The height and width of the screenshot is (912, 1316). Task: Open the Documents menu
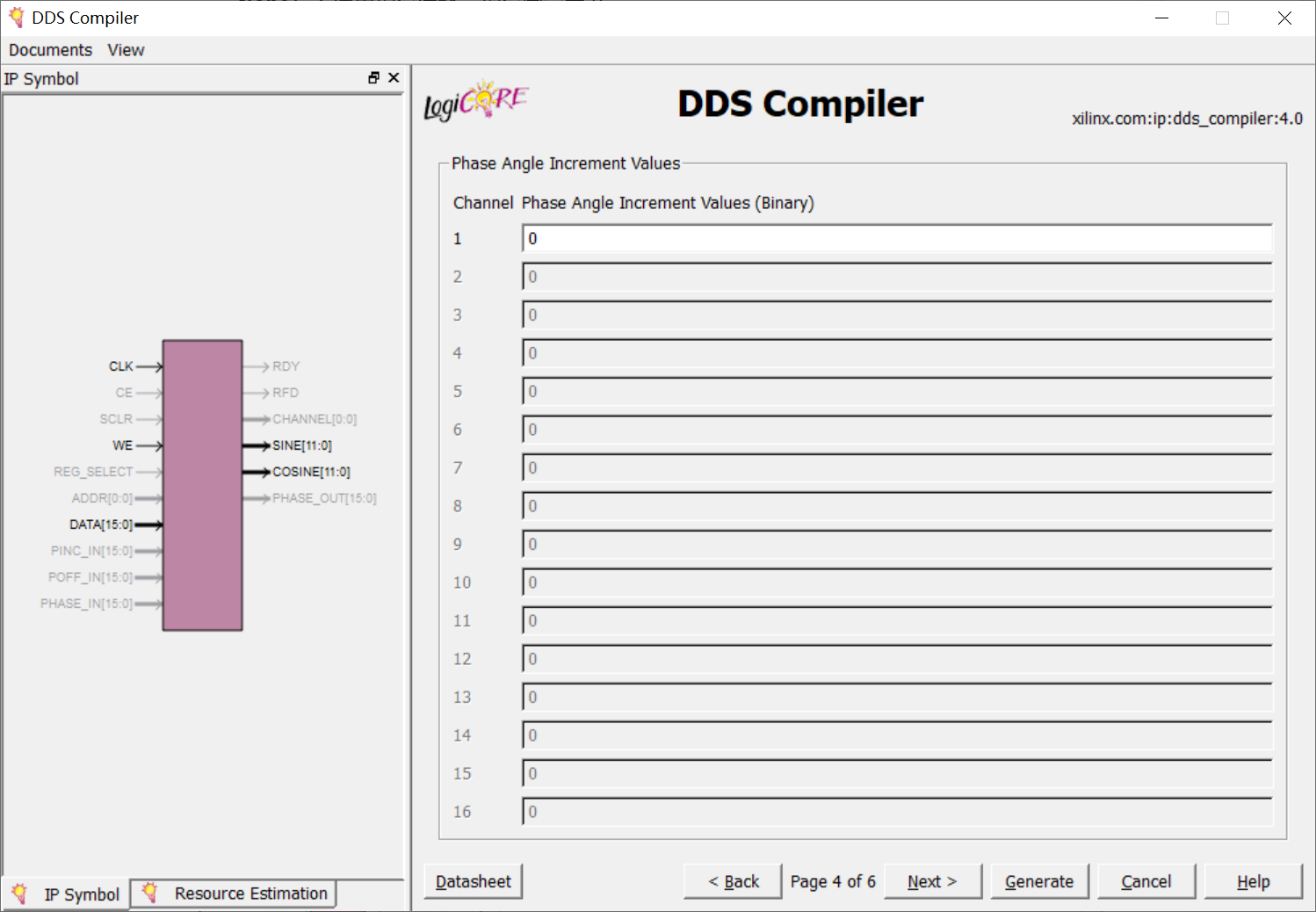pyautogui.click(x=50, y=50)
